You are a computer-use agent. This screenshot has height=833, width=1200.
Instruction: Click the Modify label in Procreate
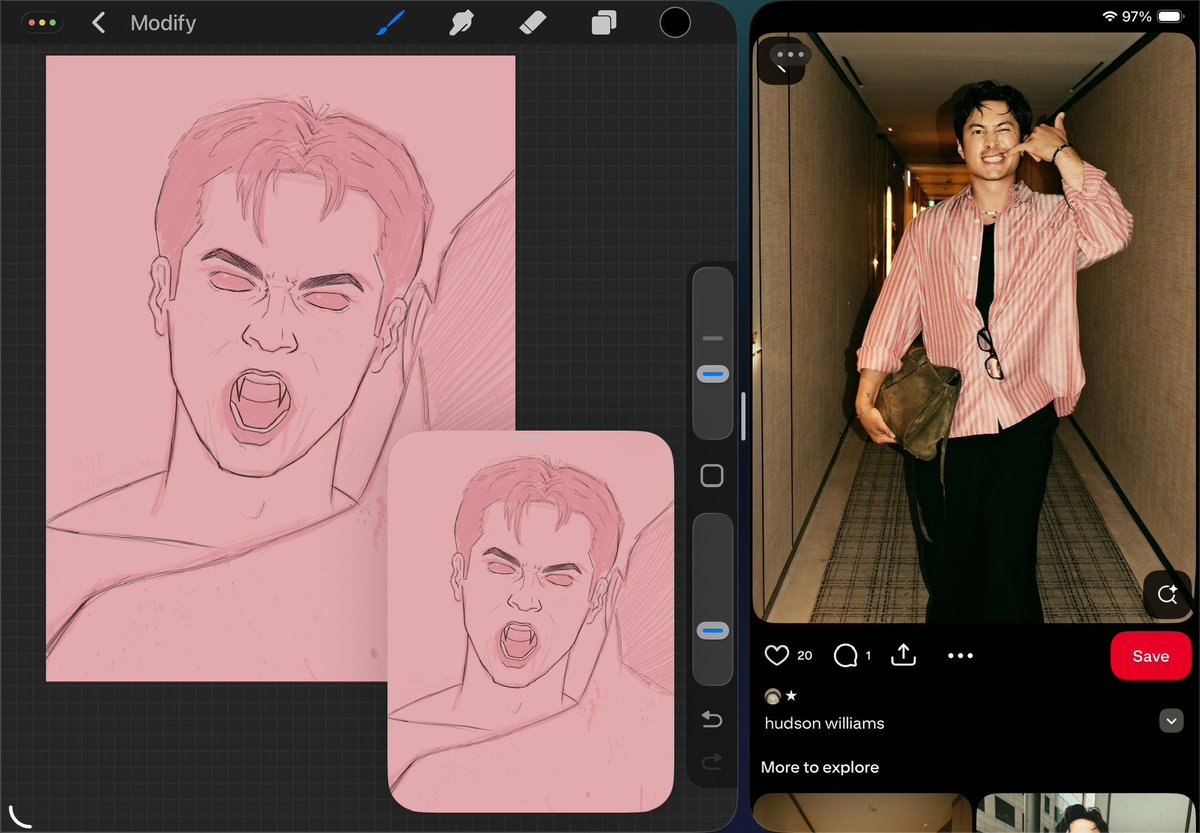(163, 22)
